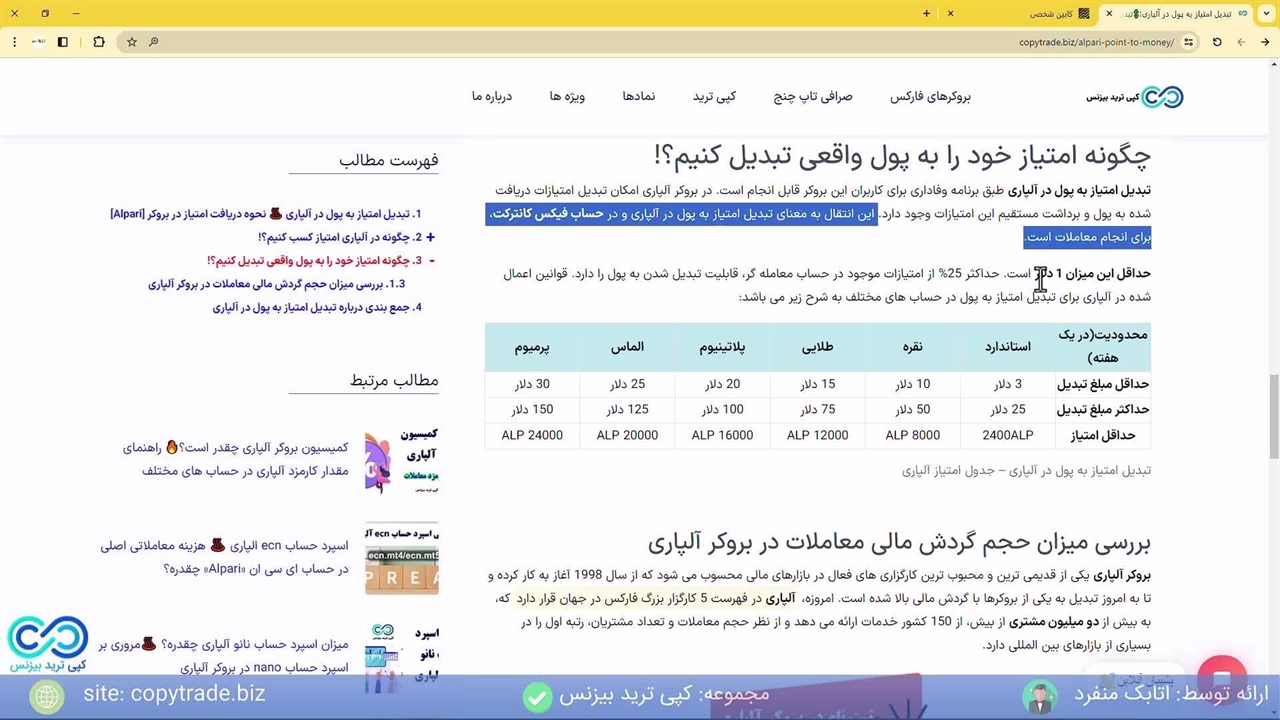This screenshot has width=1280, height=720.
Task: Click the اسپرد حساب ecn related post thumbnail
Action: (401, 558)
